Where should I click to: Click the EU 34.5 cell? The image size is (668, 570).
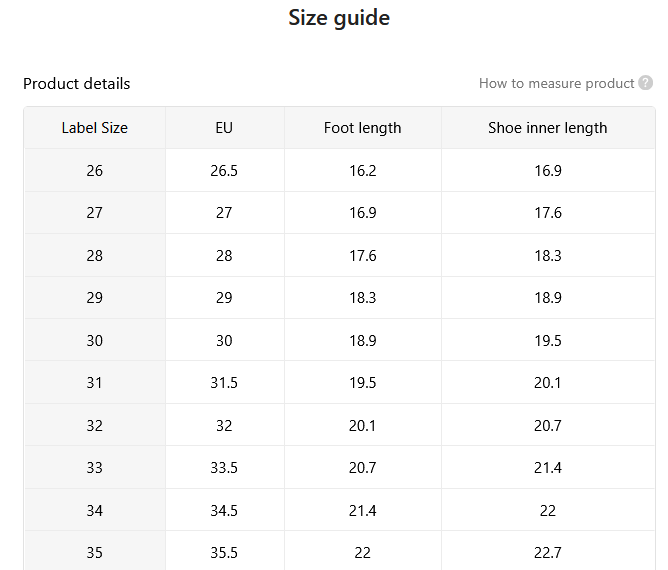(x=224, y=510)
